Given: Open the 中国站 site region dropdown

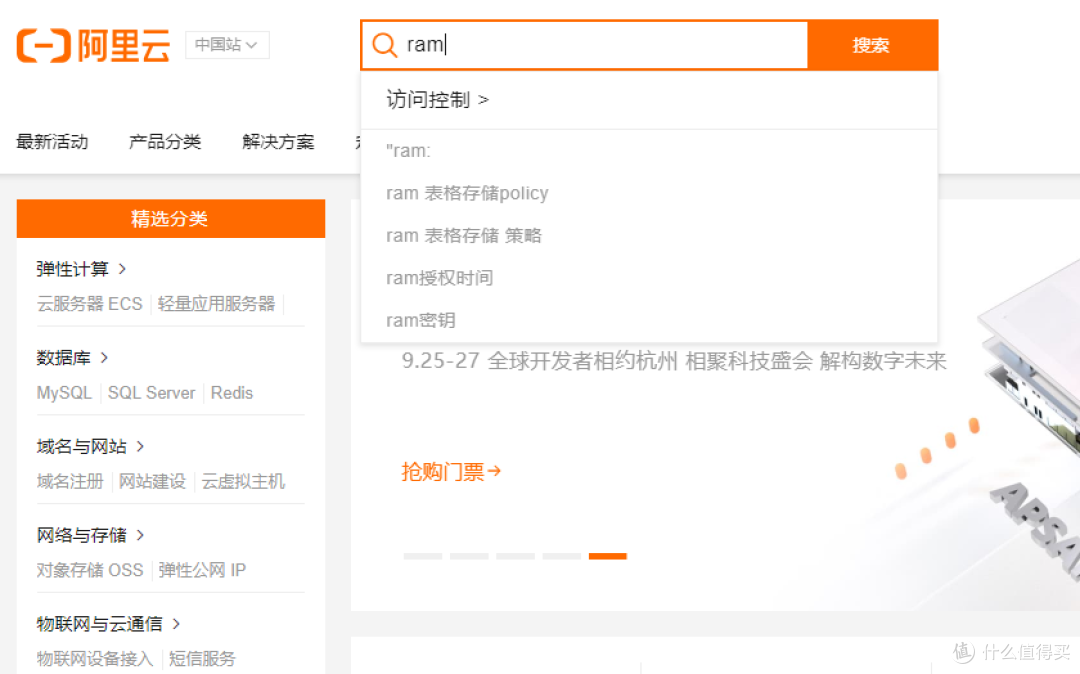Looking at the screenshot, I should [x=226, y=45].
